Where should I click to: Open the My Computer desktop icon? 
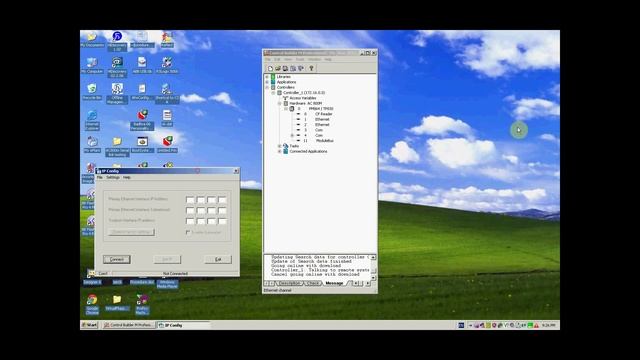(x=92, y=65)
